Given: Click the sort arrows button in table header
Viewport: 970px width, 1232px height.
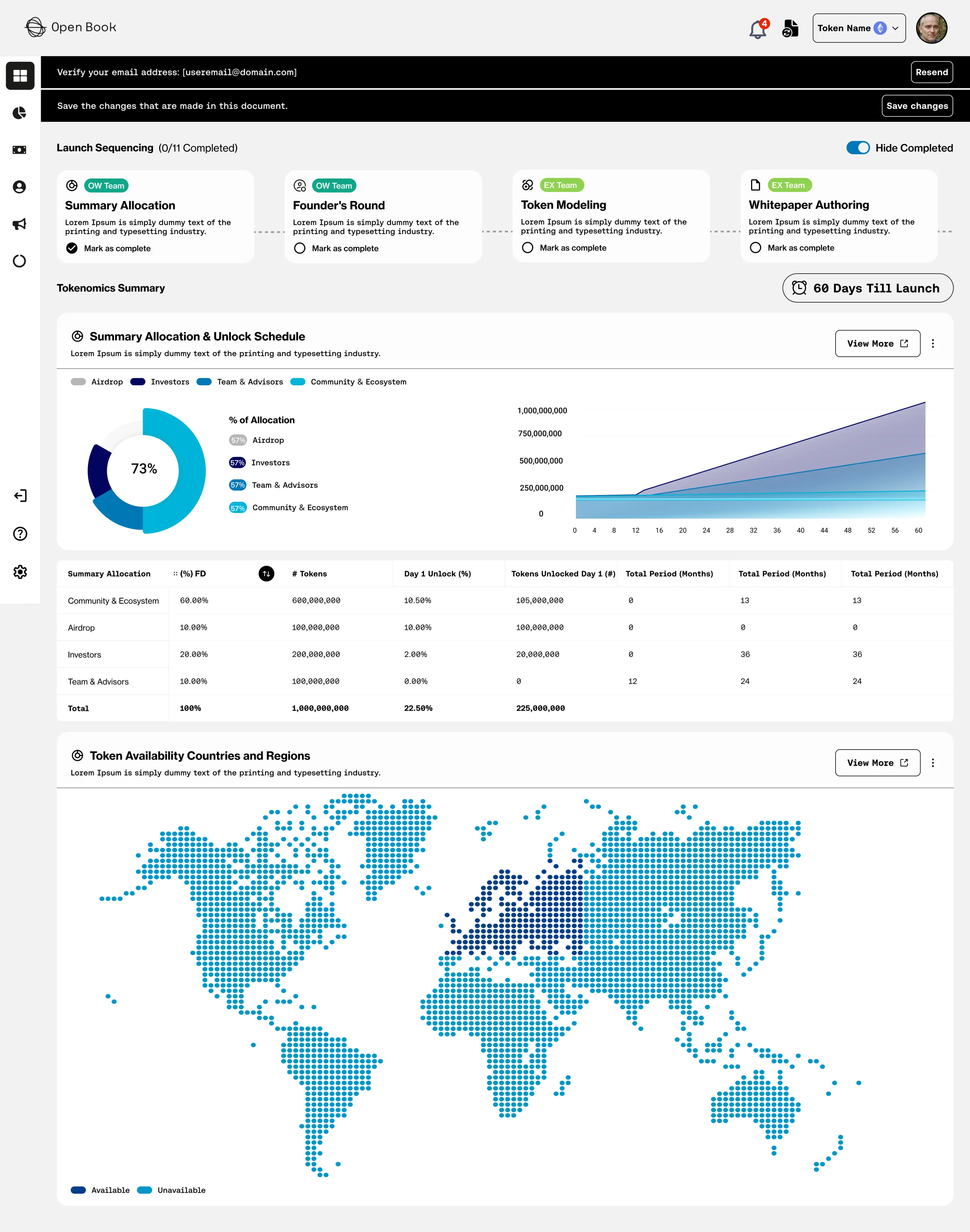Looking at the screenshot, I should click(266, 574).
